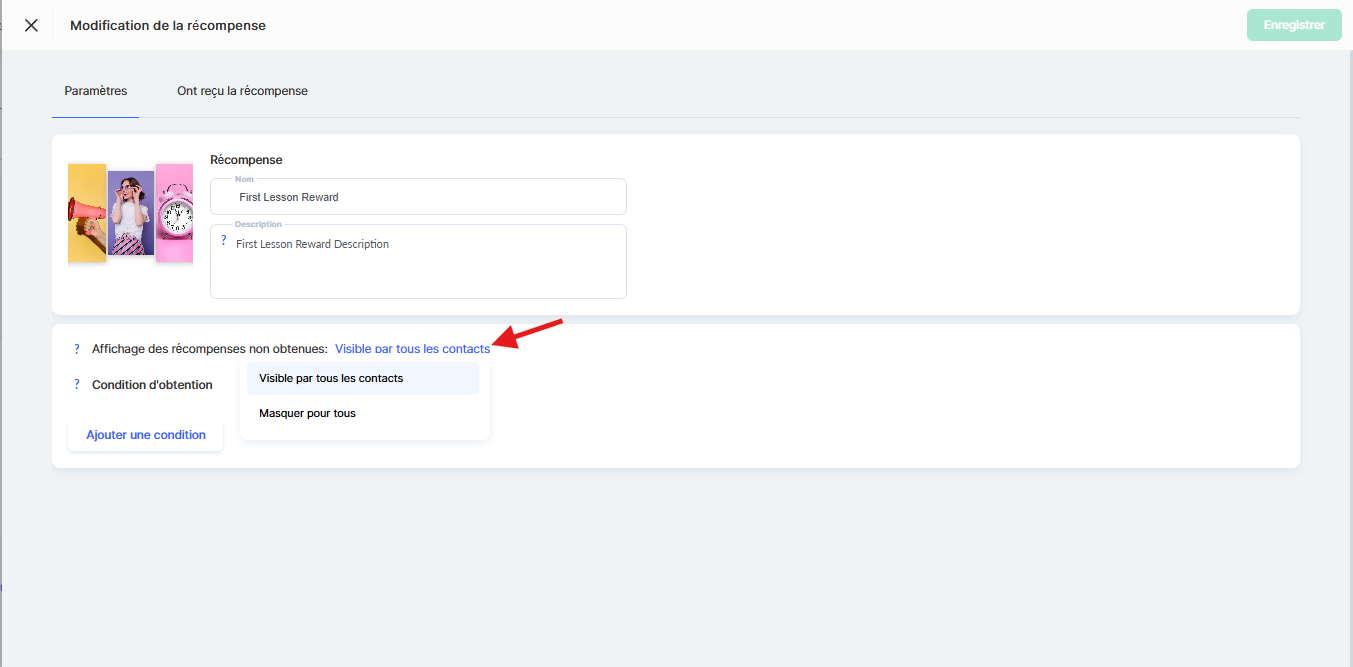Click help icon beside Condition d'obtention
The height and width of the screenshot is (667, 1353).
(76, 385)
